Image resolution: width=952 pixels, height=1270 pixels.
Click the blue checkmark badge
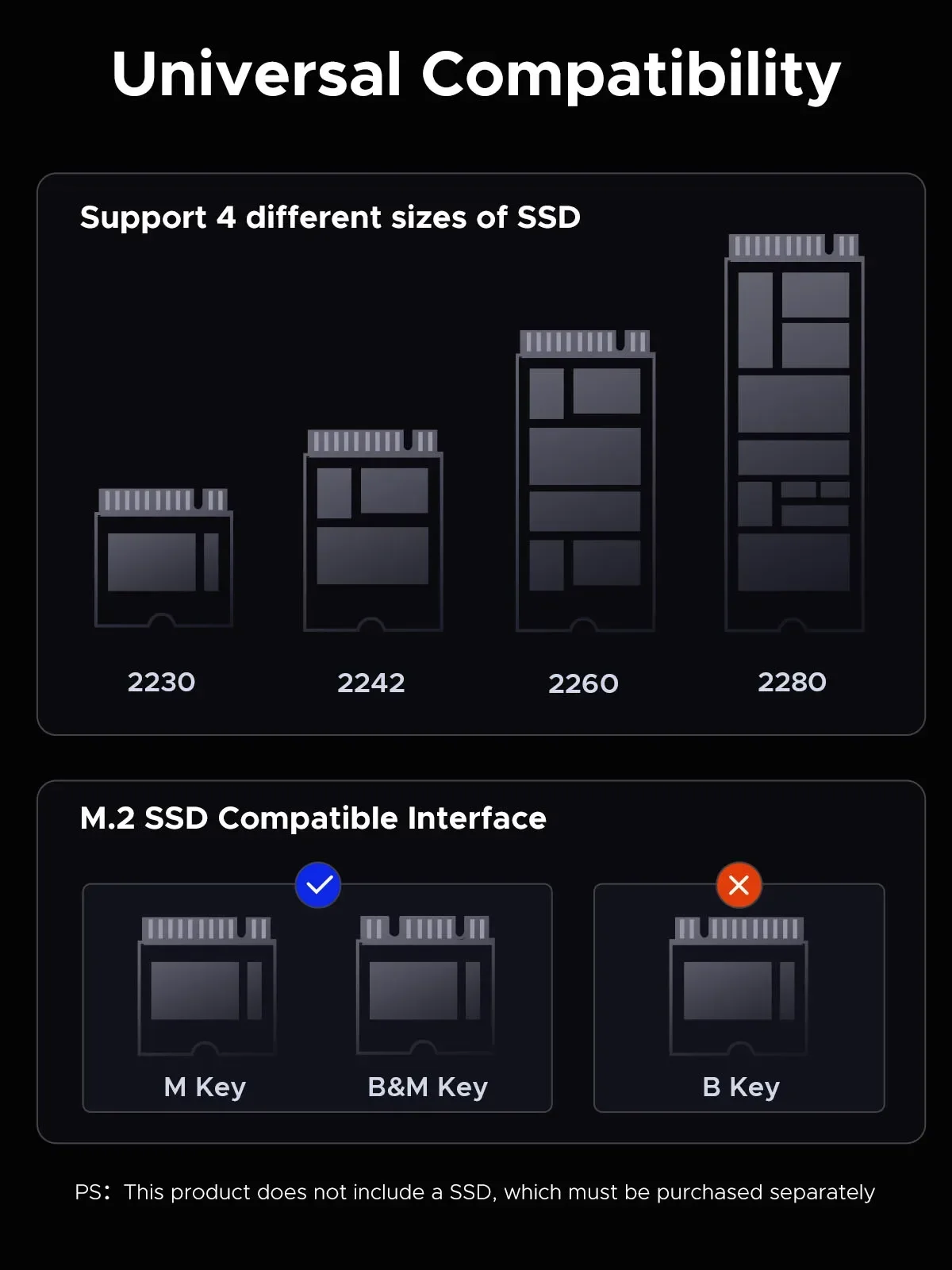pyautogui.click(x=318, y=885)
